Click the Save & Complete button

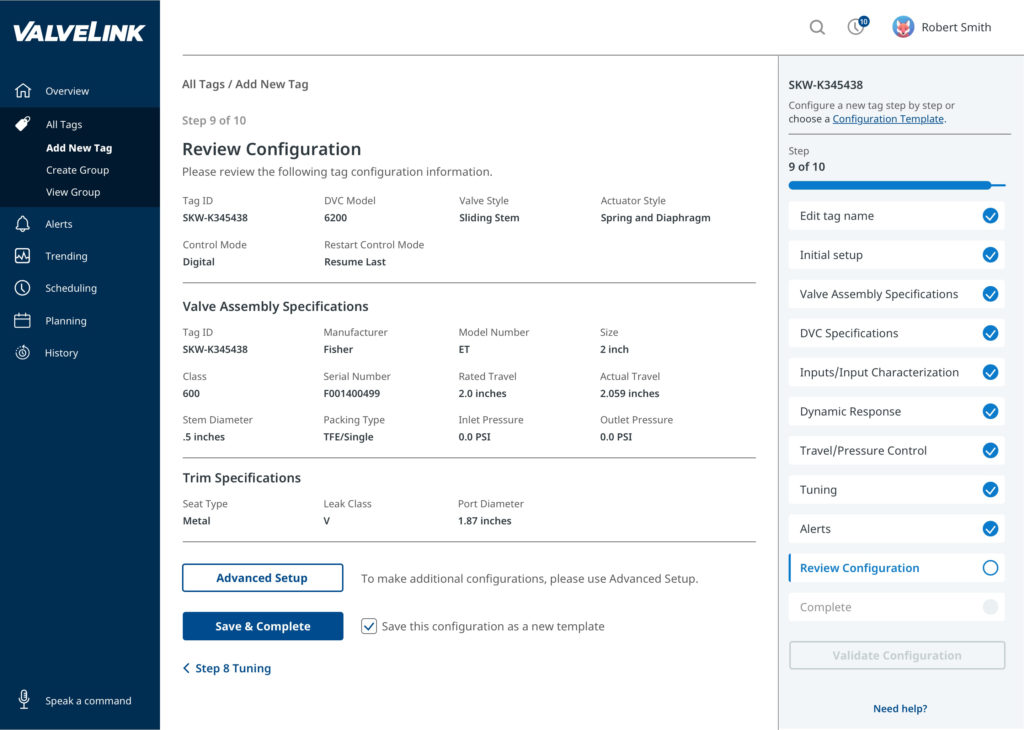pos(263,626)
